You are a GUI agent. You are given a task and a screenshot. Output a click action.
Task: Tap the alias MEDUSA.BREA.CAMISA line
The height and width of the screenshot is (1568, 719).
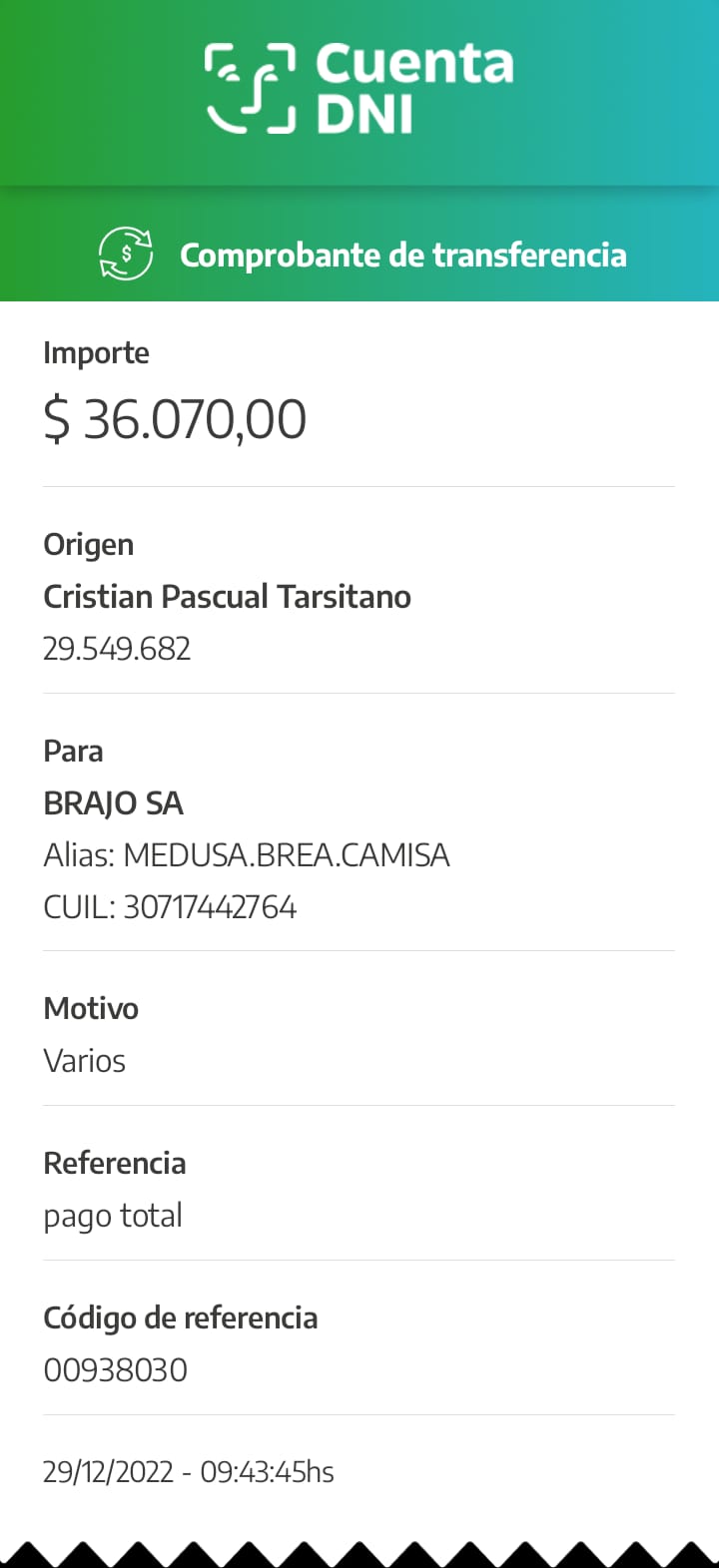point(247,855)
